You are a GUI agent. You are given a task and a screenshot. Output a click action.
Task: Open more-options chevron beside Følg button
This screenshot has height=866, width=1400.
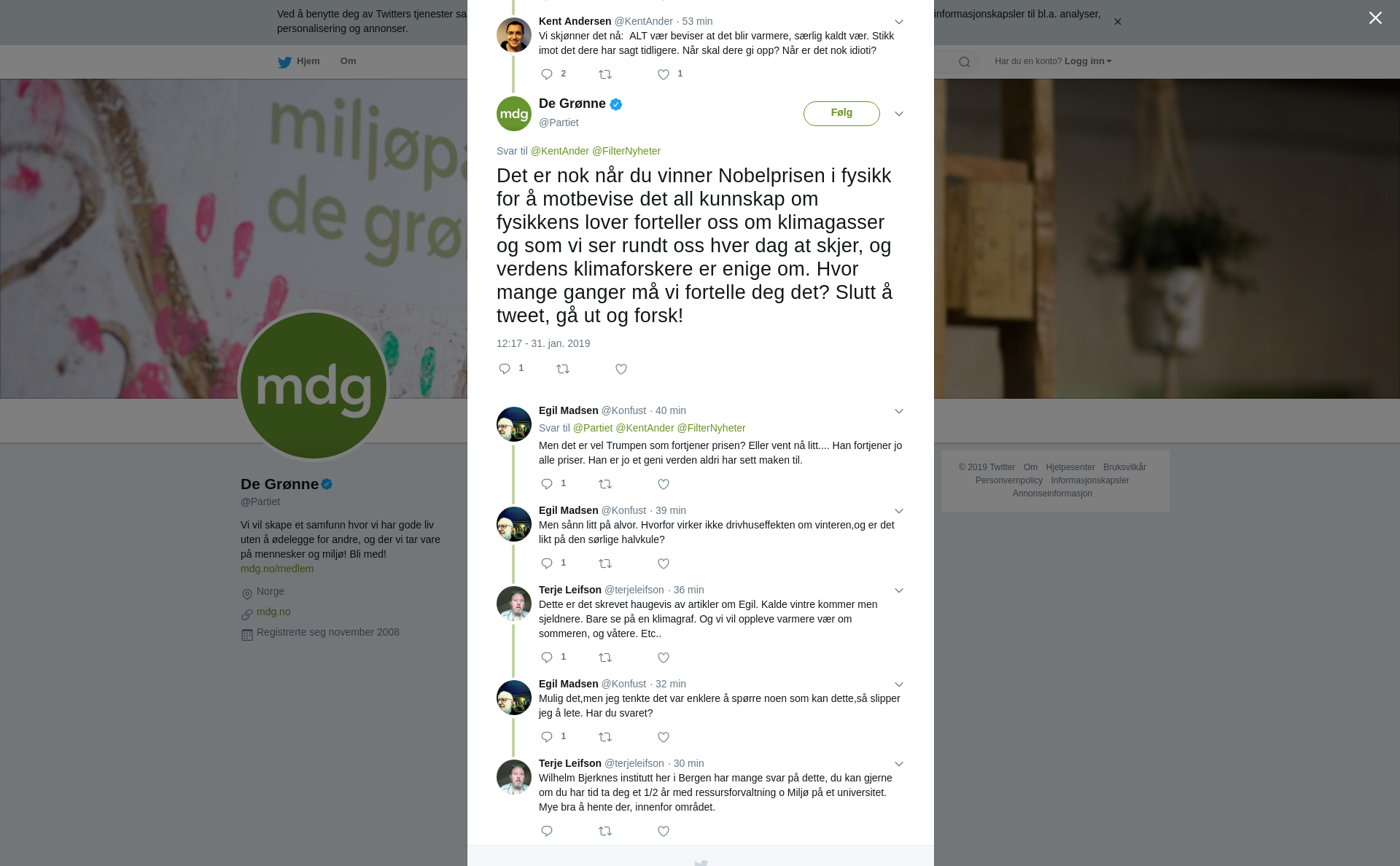pos(899,114)
